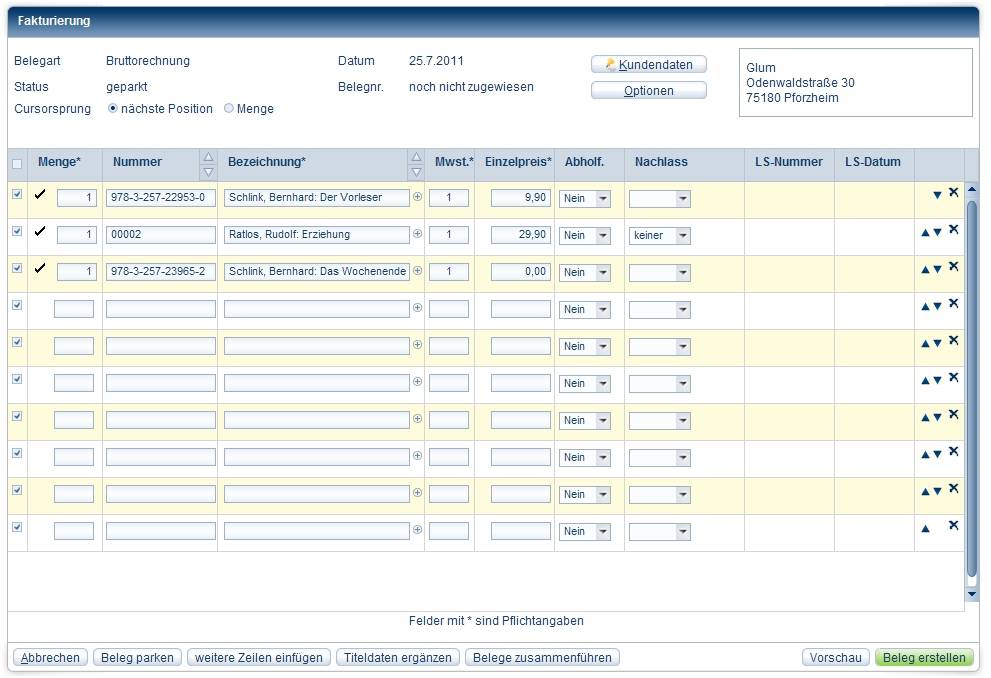Click the Optionen button
This screenshot has height=678, width=991.
648,91
